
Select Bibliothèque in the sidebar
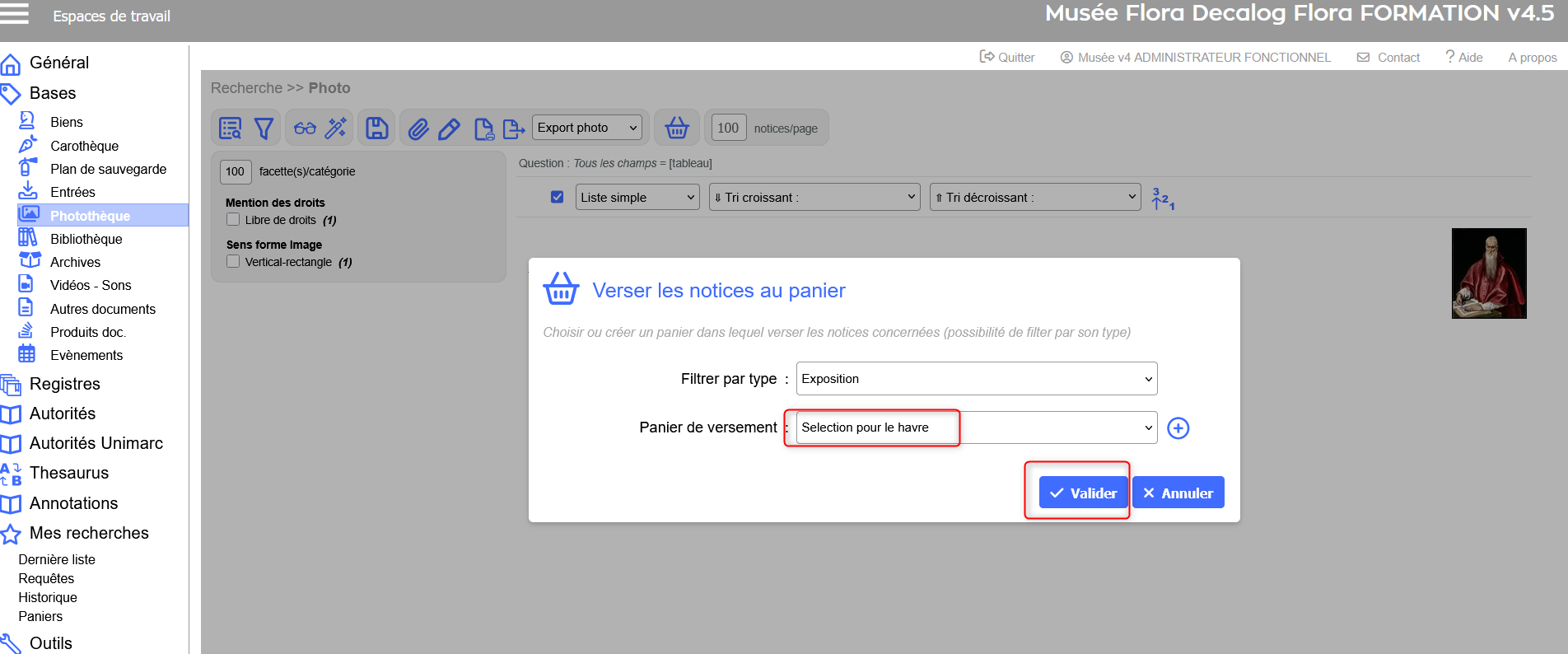[86, 239]
